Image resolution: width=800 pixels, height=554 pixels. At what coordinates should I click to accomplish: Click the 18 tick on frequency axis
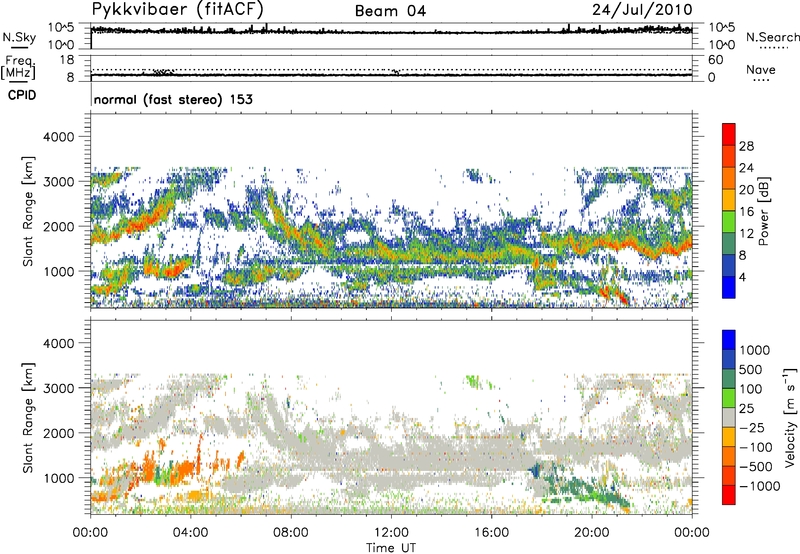point(67,60)
